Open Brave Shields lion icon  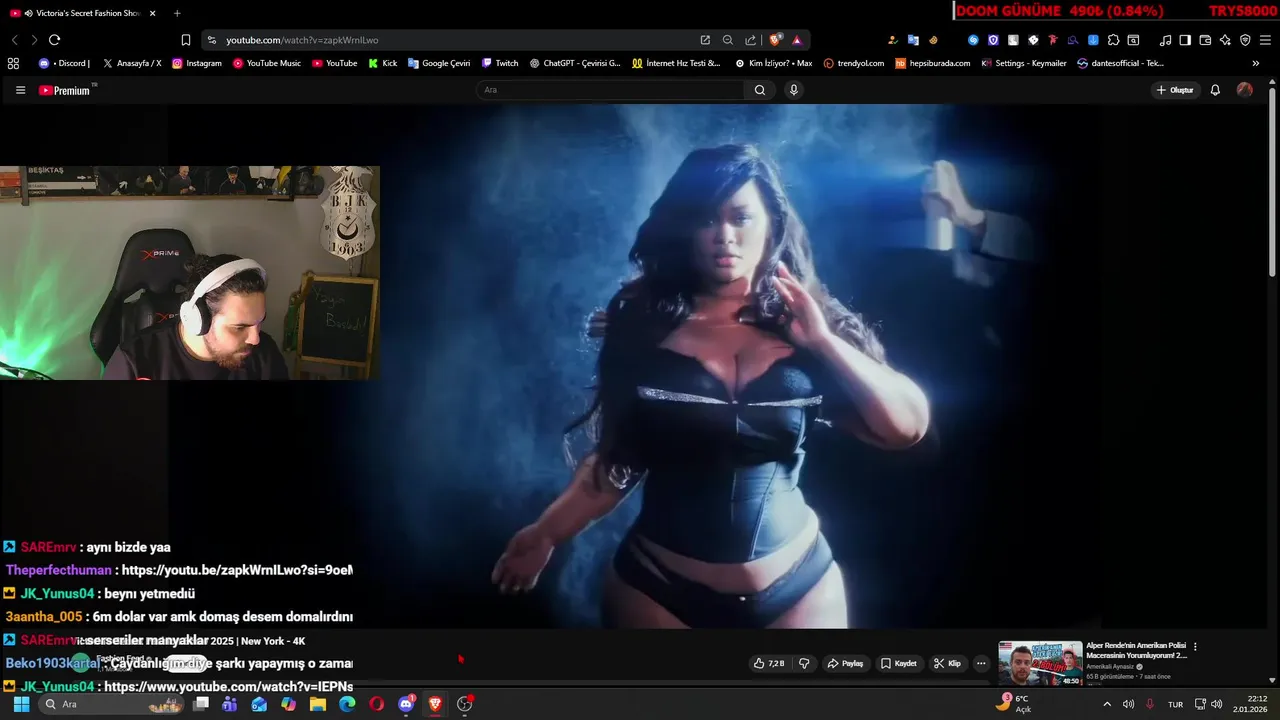point(775,40)
